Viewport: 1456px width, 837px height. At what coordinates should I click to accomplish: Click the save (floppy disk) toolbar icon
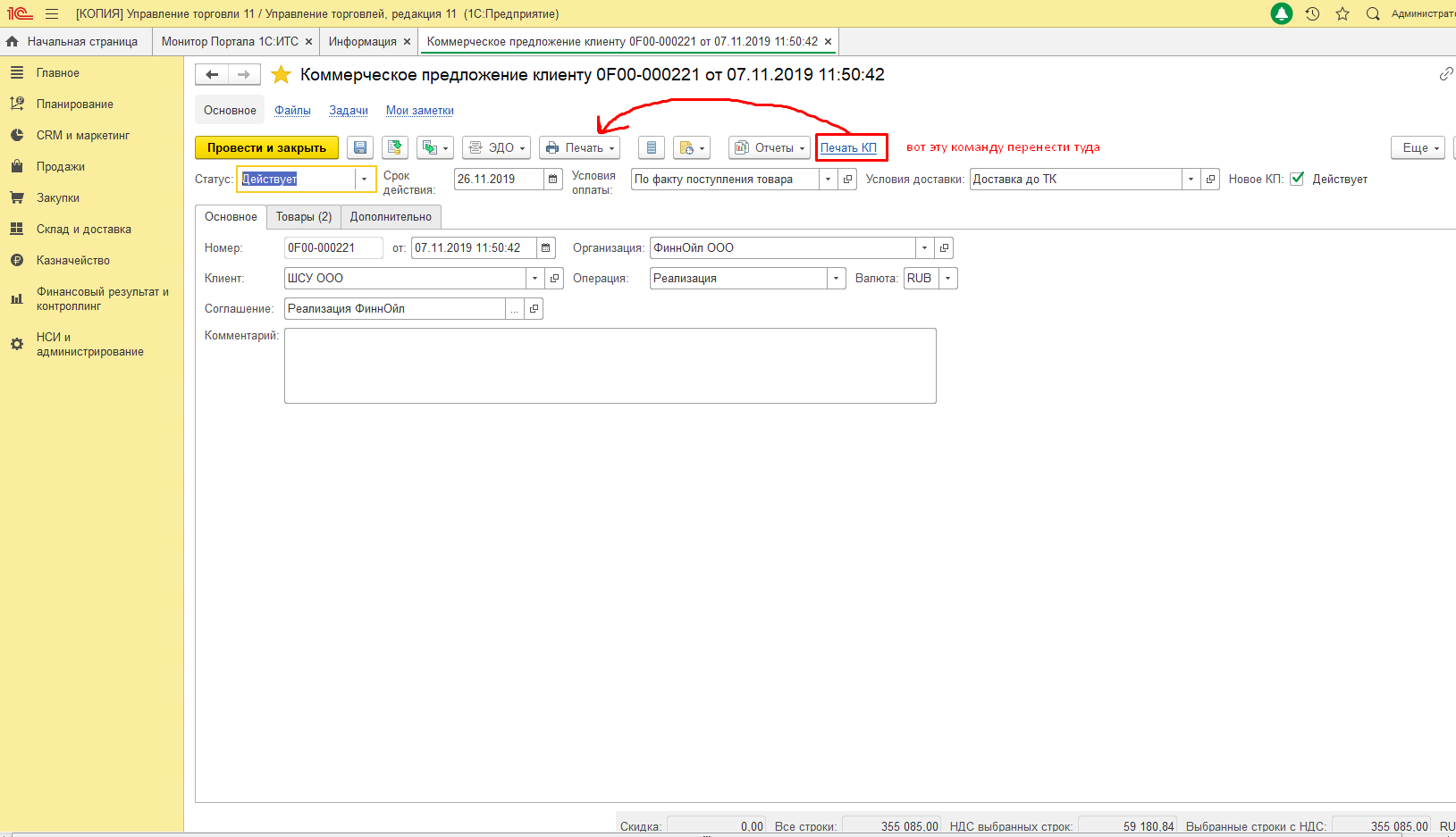click(x=360, y=148)
